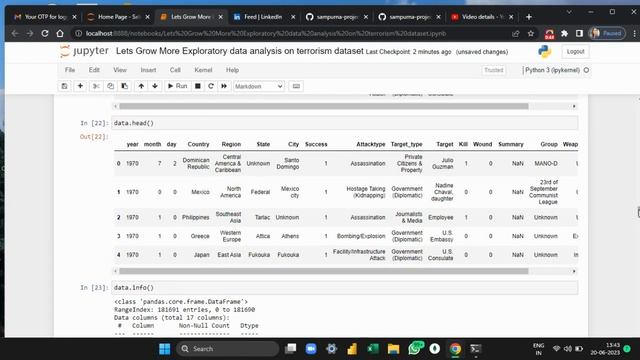The height and width of the screenshot is (360, 640).
Task: Open the browser extensions puzzle icon
Action: (x=564, y=33)
